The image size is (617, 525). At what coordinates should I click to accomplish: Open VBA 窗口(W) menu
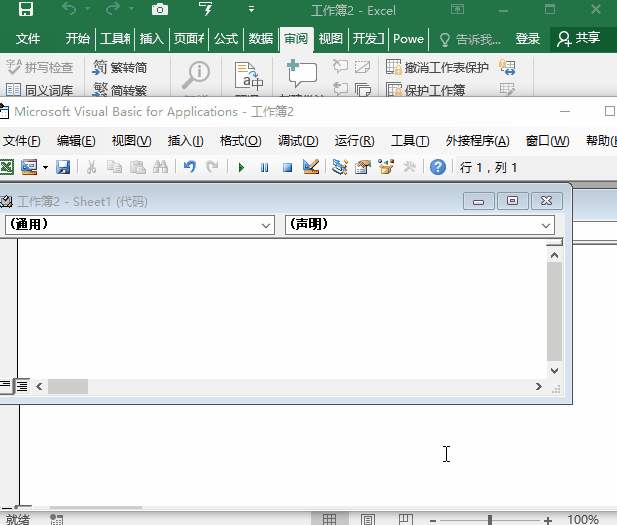click(x=547, y=141)
